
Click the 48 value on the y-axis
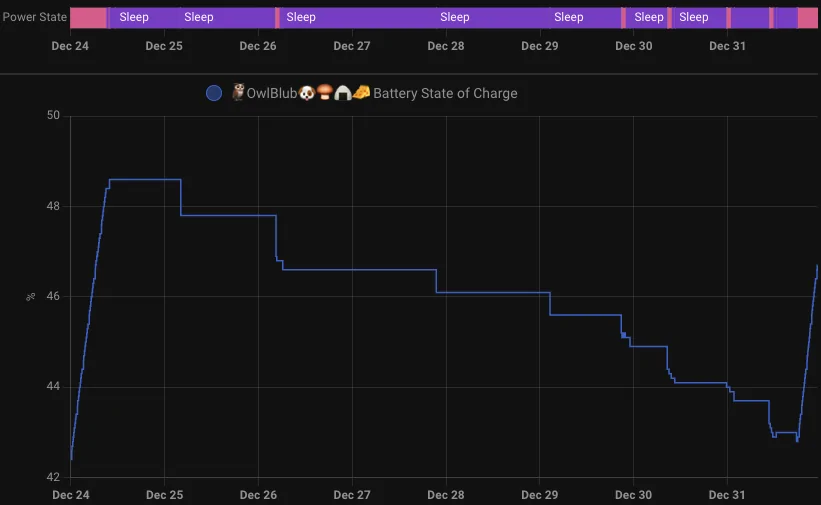pos(53,206)
